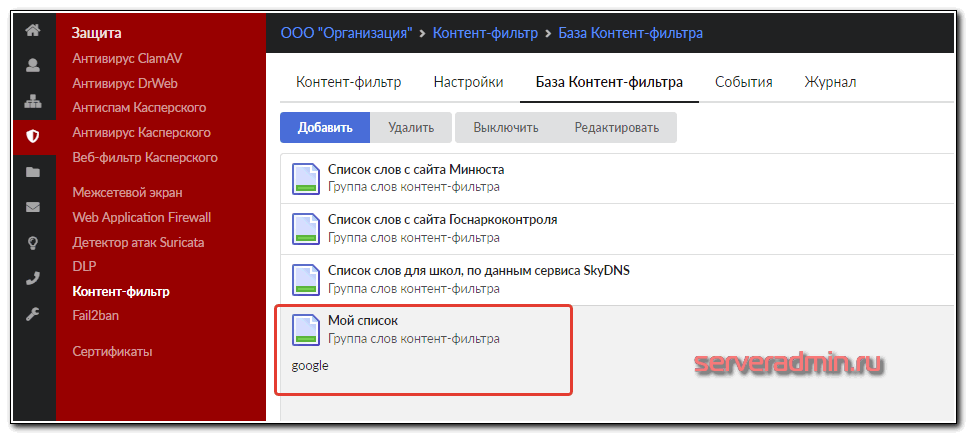The image size is (968, 435).
Task: Click the Редактировать button
Action: pyautogui.click(x=616, y=127)
